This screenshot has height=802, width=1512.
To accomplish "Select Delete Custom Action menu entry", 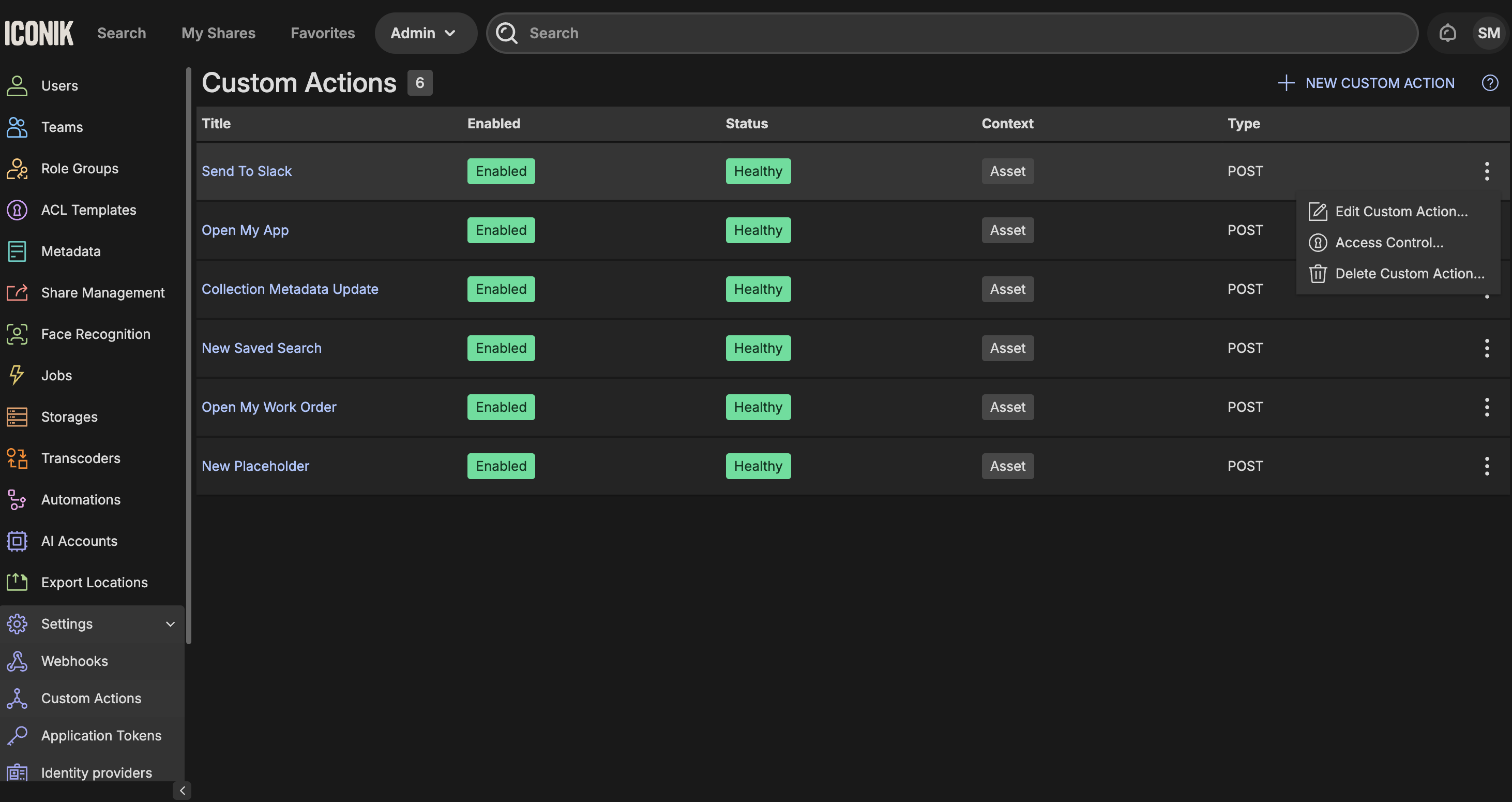I will coord(1409,274).
